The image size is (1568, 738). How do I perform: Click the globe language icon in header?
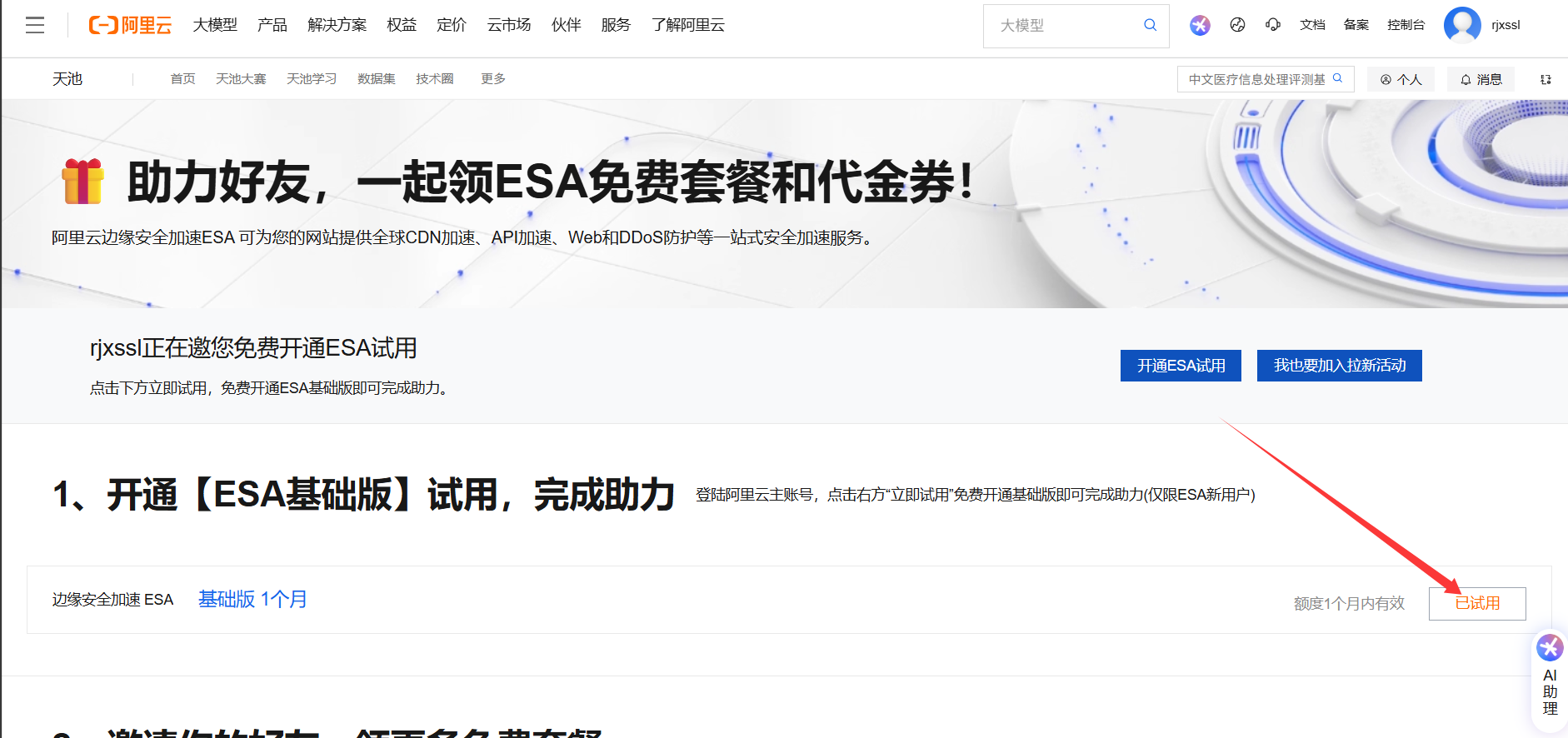click(x=1237, y=25)
